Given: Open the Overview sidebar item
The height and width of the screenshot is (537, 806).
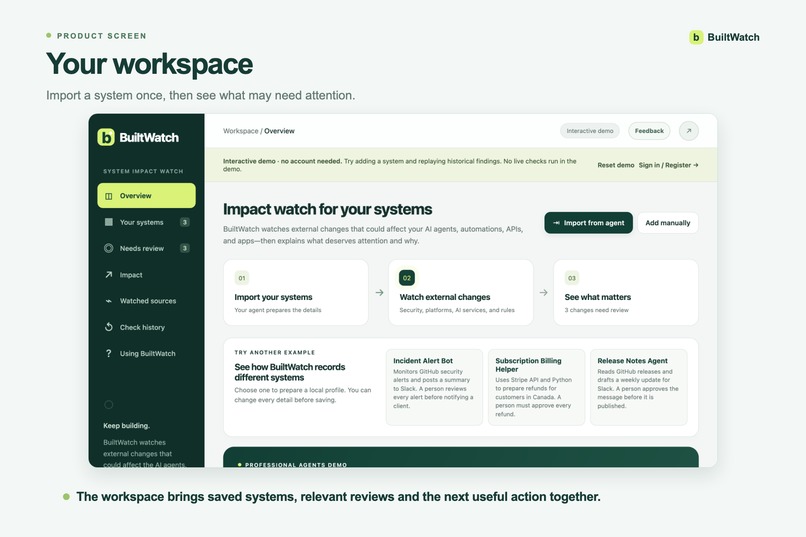Looking at the screenshot, I should coord(146,196).
